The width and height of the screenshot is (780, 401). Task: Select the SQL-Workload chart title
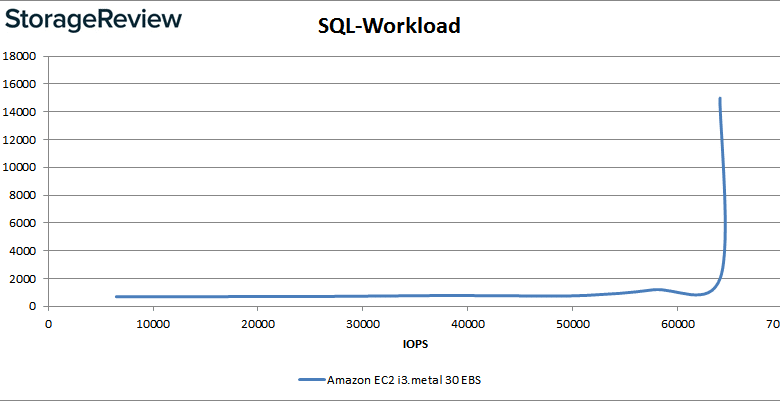[x=389, y=26]
